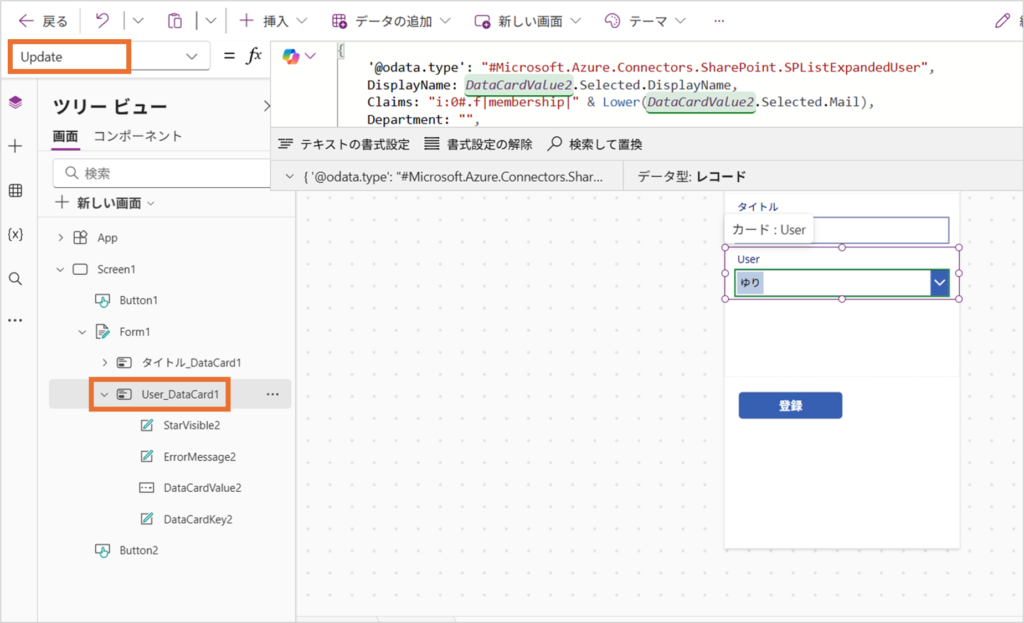Collapse the Form1 tree node
Screen dimensions: 1024x623
coord(82,332)
